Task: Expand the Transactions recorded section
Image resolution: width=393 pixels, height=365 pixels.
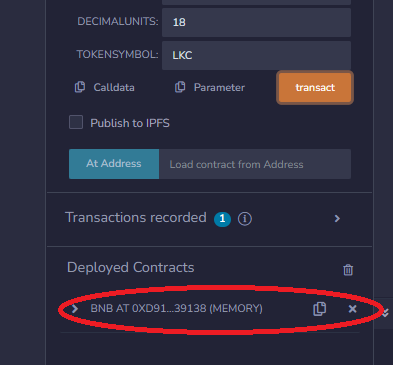Action: point(337,218)
